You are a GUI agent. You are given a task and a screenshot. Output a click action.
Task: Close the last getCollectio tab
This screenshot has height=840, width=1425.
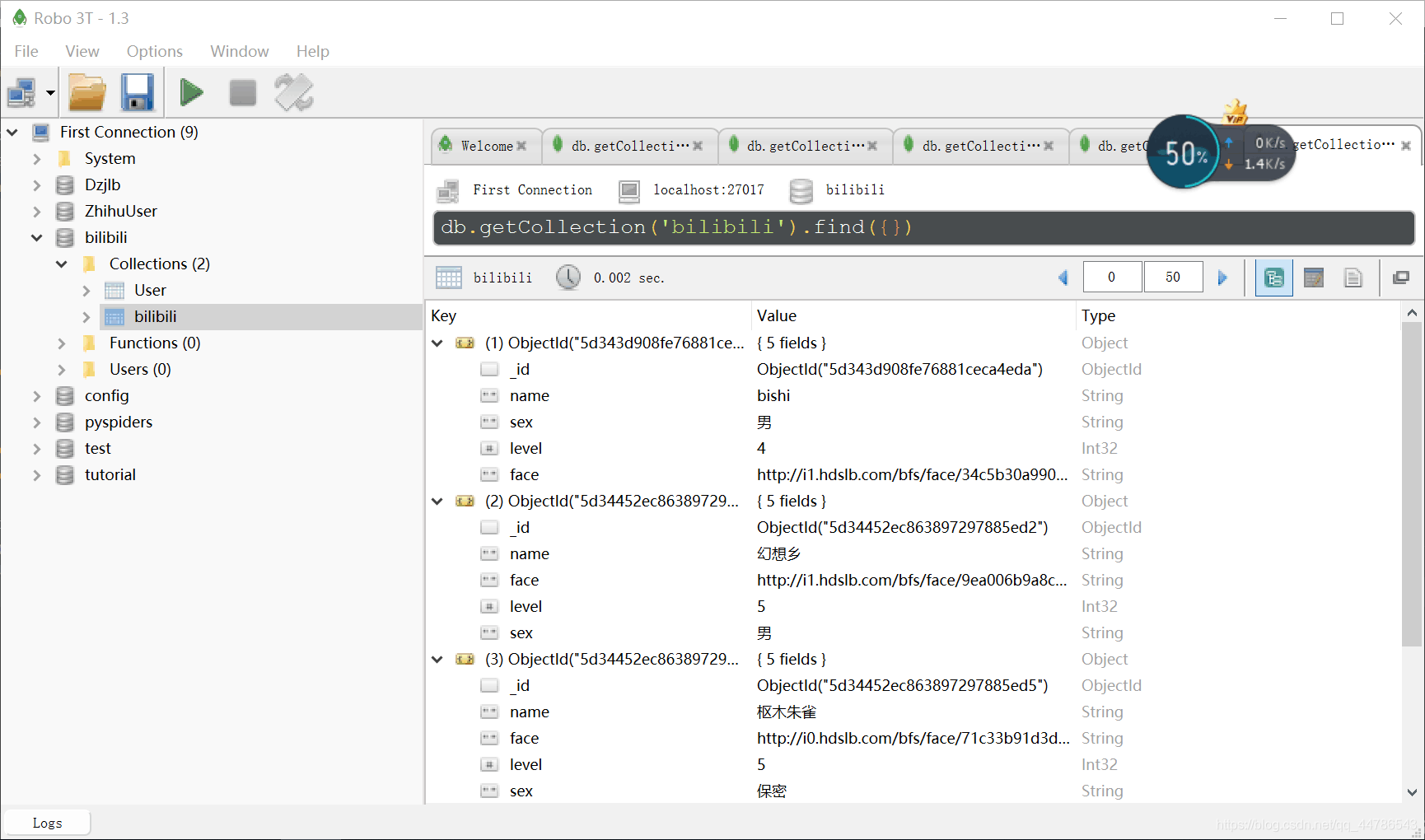tap(1406, 145)
